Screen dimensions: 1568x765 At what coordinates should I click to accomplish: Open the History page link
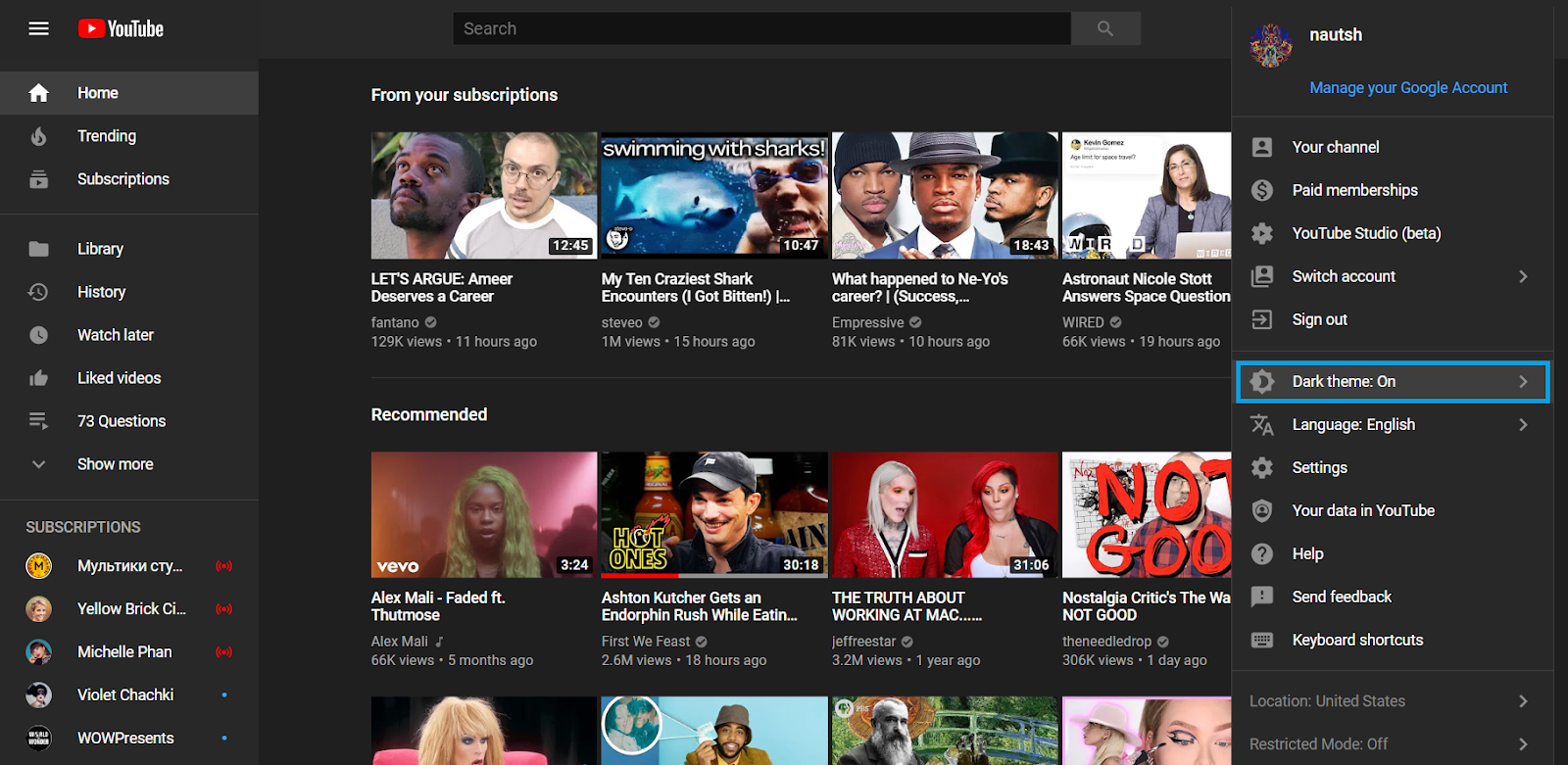129,292
